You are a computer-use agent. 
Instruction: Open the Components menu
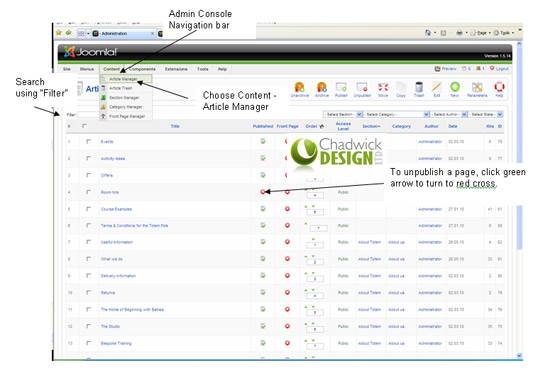coord(143,69)
